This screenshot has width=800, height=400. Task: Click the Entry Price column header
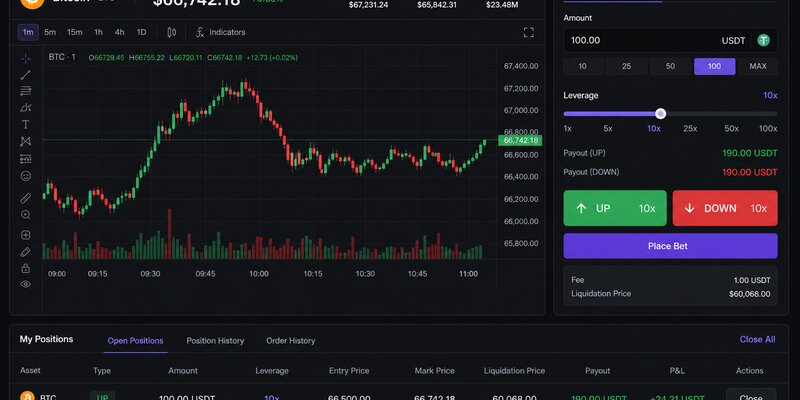pos(349,371)
